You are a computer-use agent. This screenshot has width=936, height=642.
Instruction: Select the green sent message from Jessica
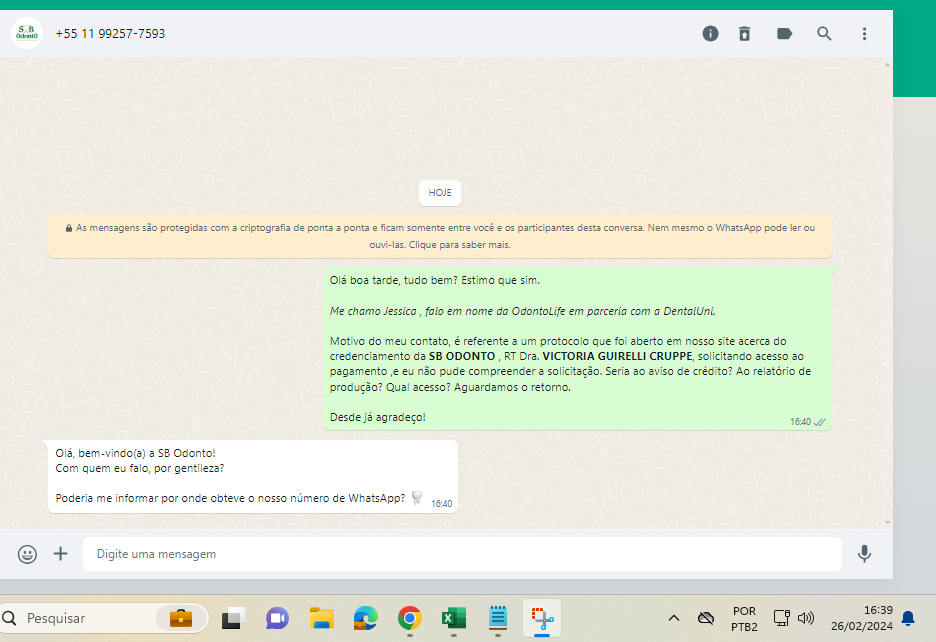pyautogui.click(x=577, y=349)
